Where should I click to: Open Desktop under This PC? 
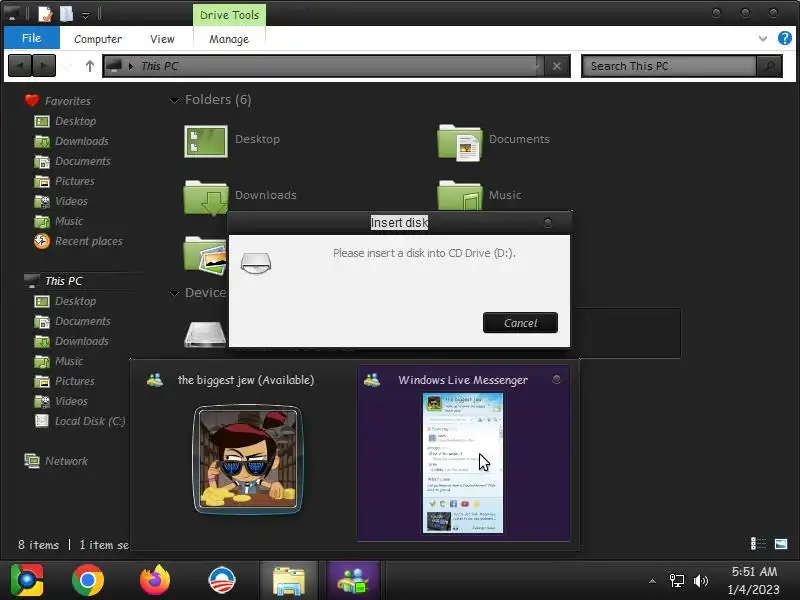click(x=75, y=301)
